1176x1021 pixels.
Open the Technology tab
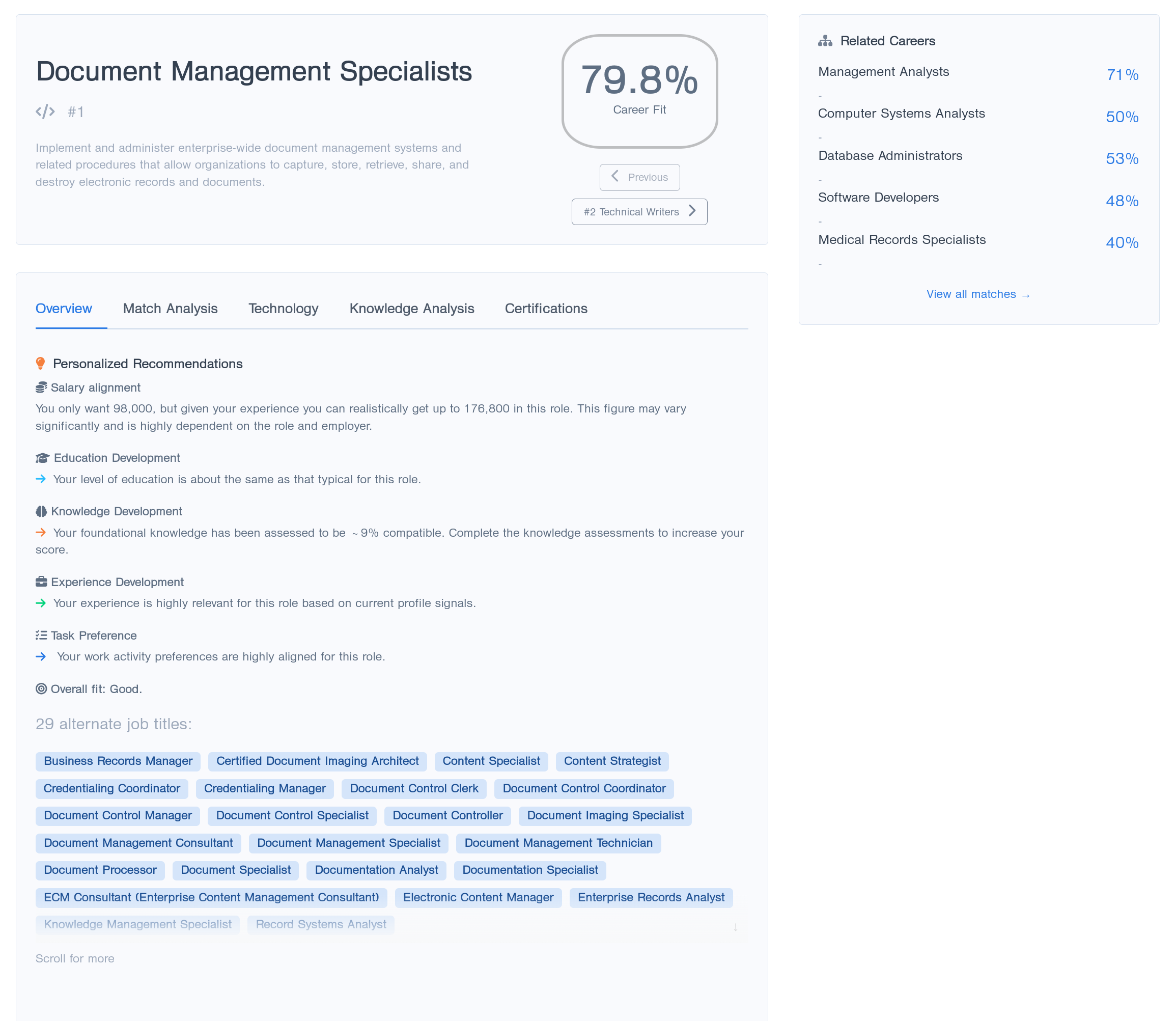283,309
